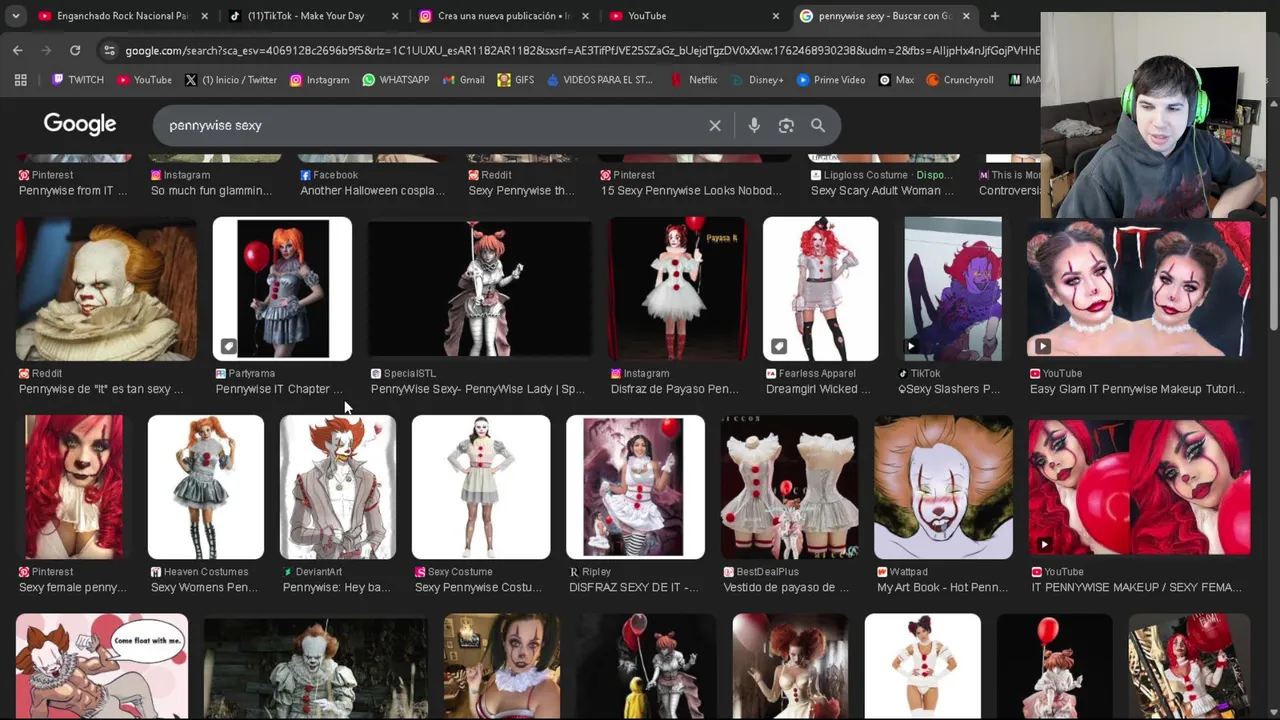Open the Instagram bookmark
This screenshot has height=720, width=1280.
pyautogui.click(x=319, y=80)
